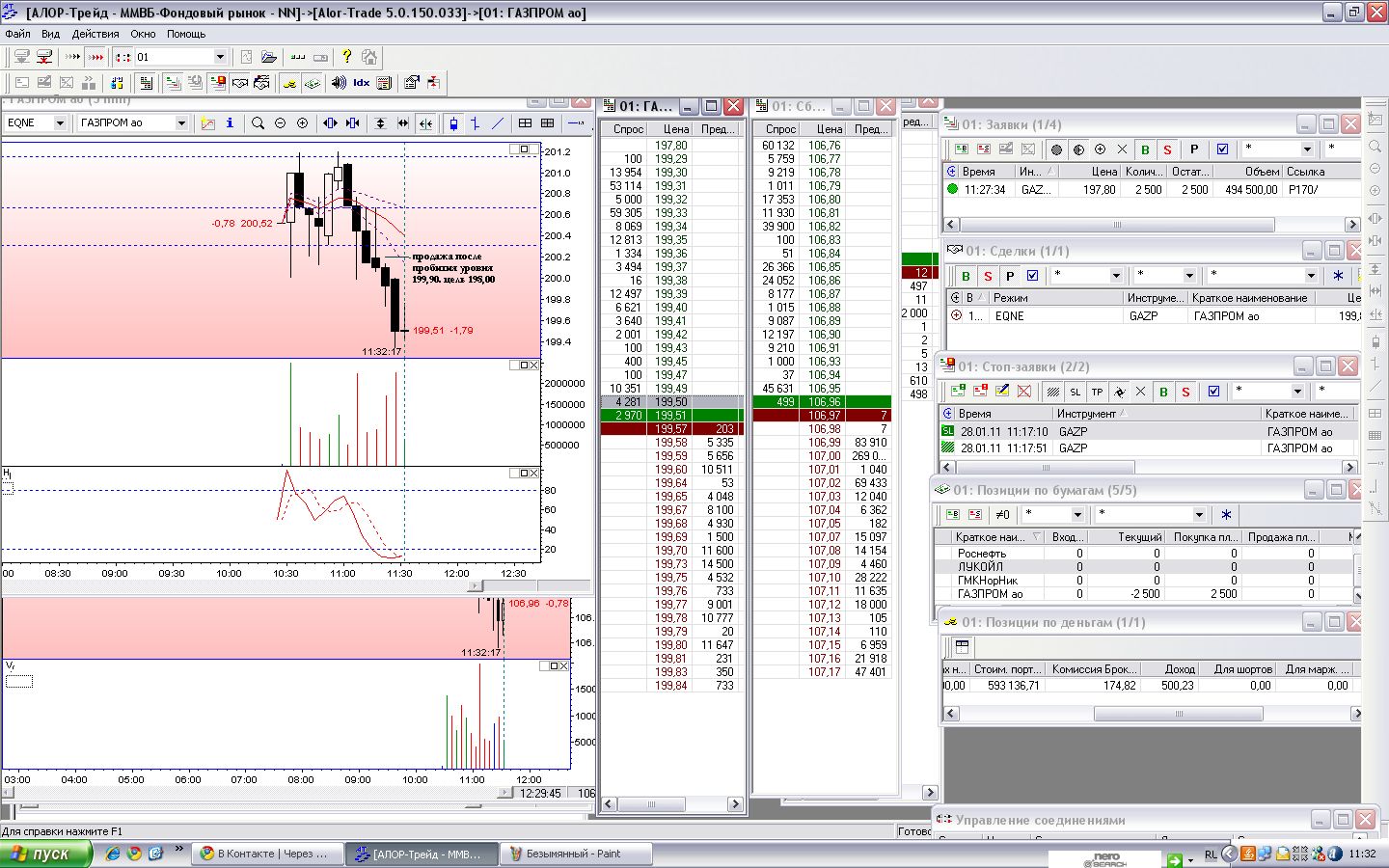Click the candlestick chart type icon

[453, 123]
